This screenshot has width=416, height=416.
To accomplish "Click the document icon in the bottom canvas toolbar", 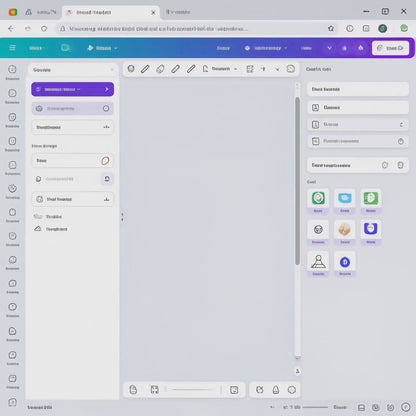I will [x=133, y=390].
